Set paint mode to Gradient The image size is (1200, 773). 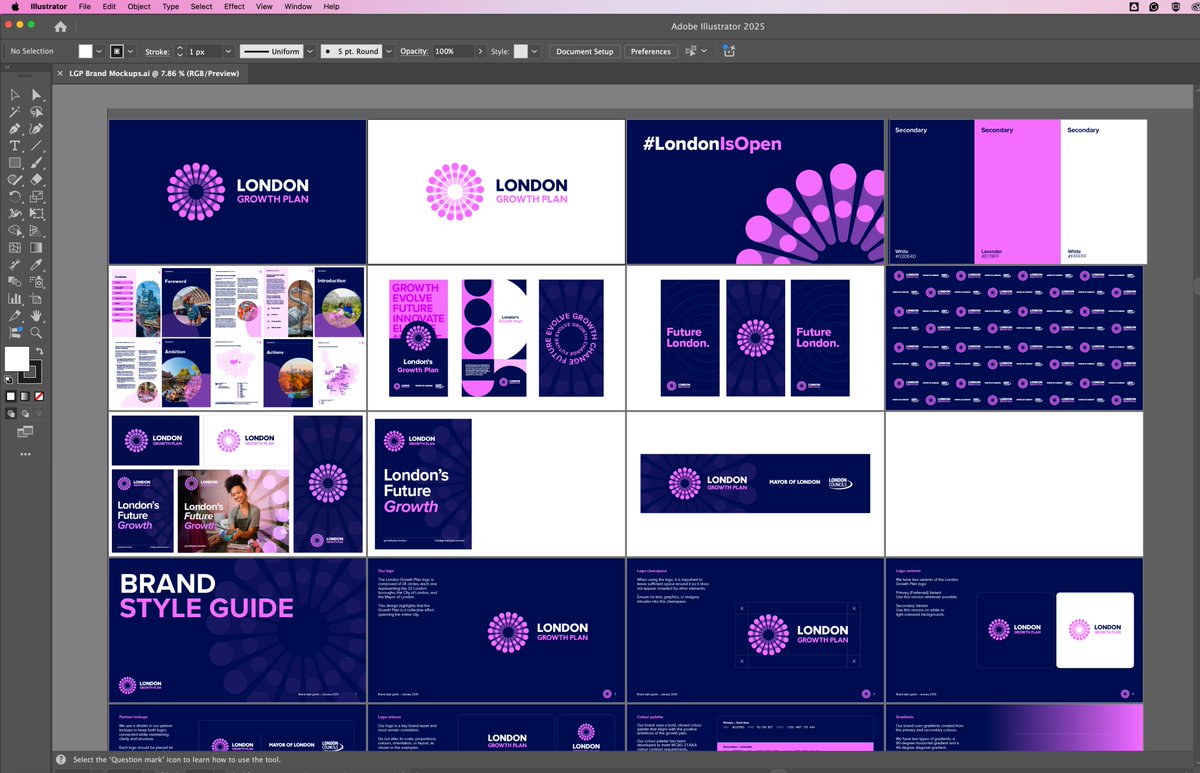pyautogui.click(x=25, y=396)
